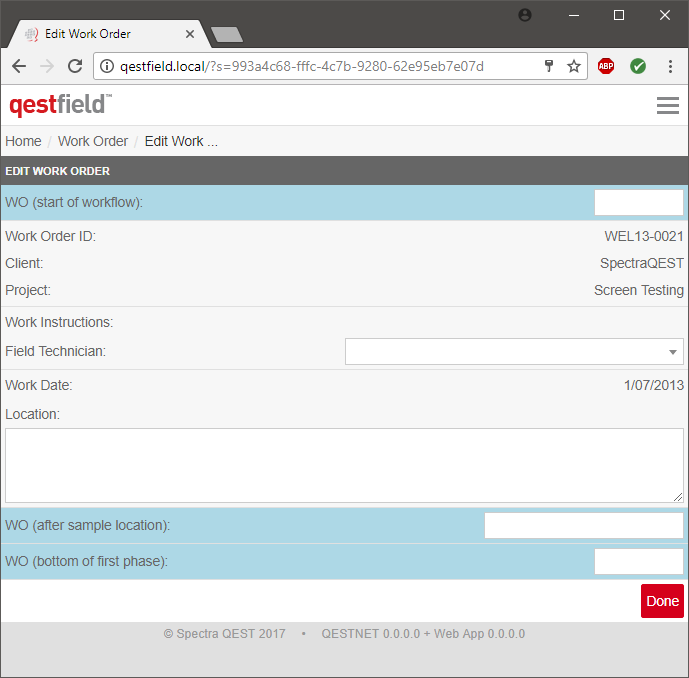Focus the WO (after sample location) field
The image size is (689, 678).
coord(583,526)
